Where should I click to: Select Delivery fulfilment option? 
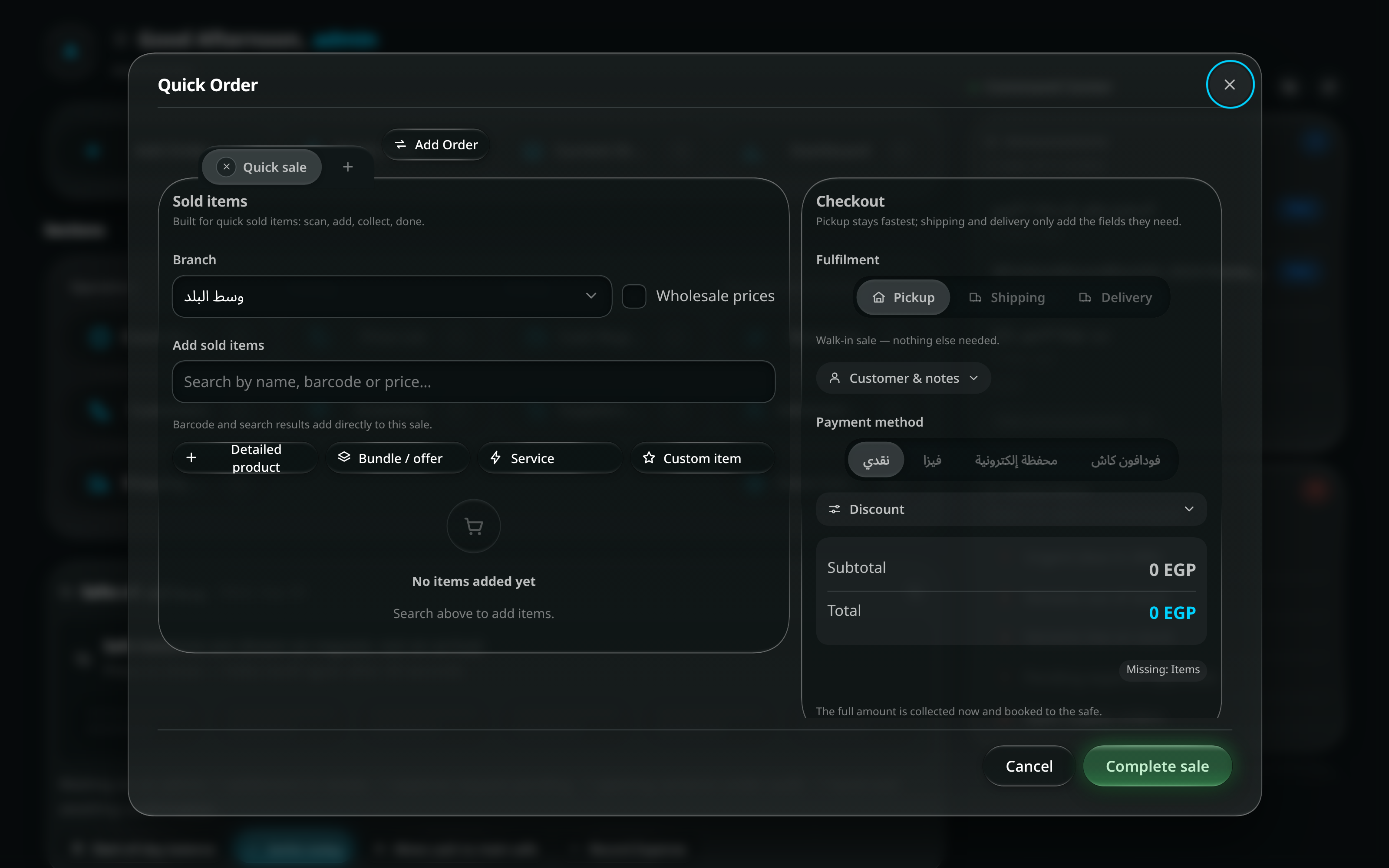1115,297
